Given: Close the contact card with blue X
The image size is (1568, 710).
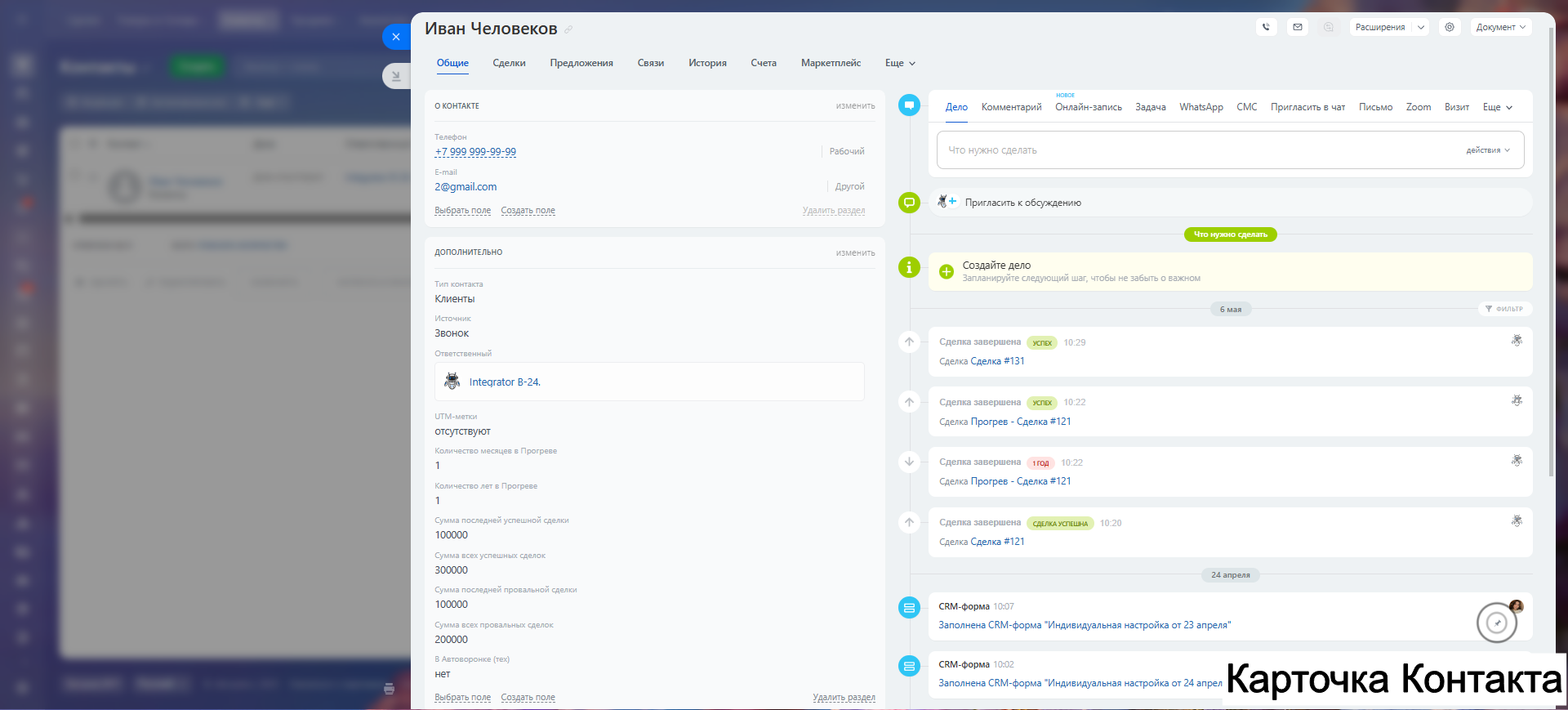Looking at the screenshot, I should (x=396, y=37).
